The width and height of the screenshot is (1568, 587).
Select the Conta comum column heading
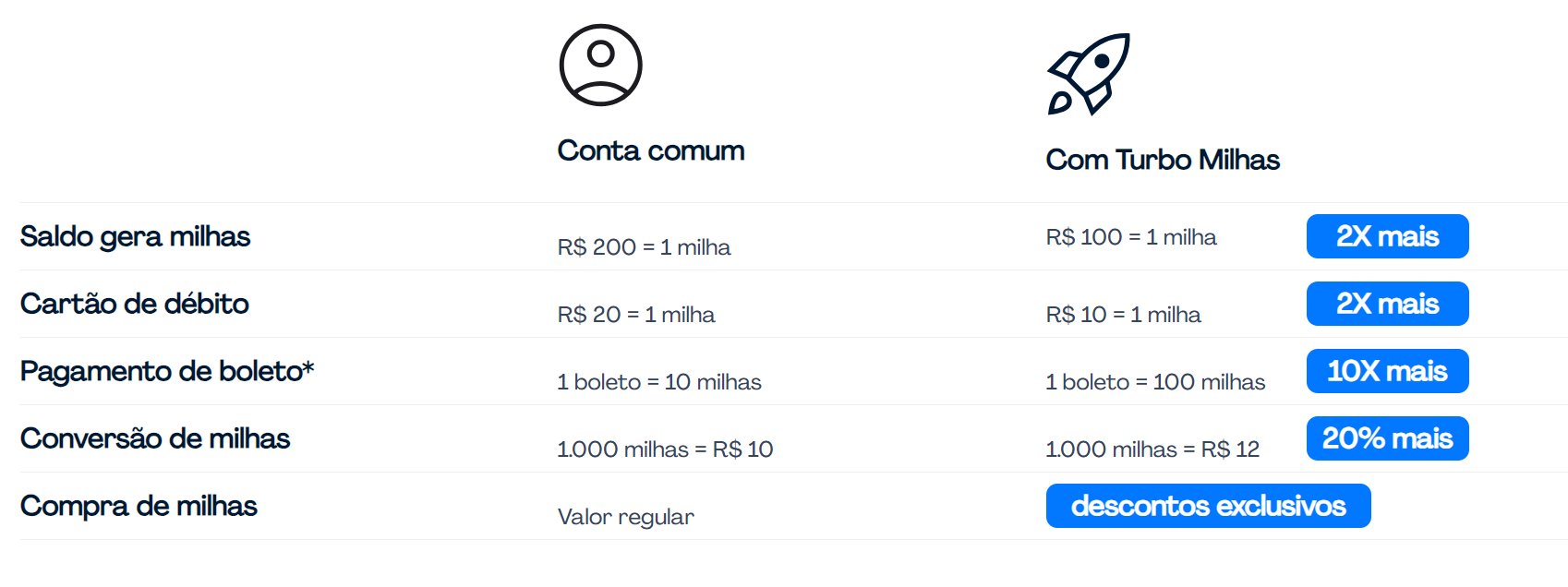(651, 150)
